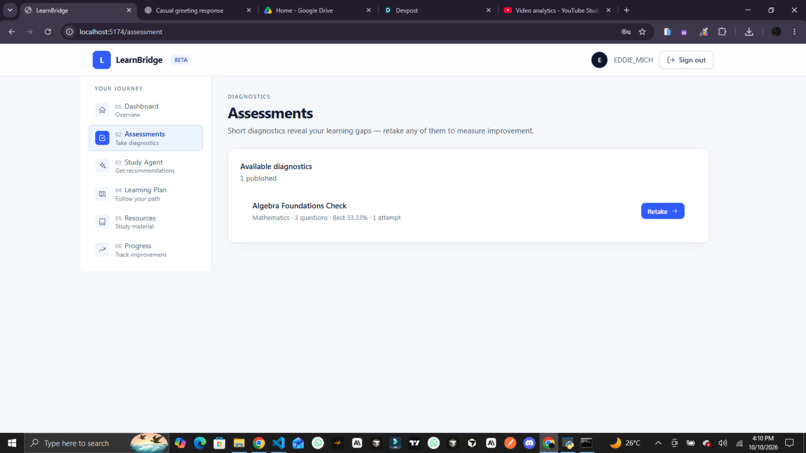
Task: Click the EDDIE_MICH avatar circle
Action: click(x=599, y=60)
